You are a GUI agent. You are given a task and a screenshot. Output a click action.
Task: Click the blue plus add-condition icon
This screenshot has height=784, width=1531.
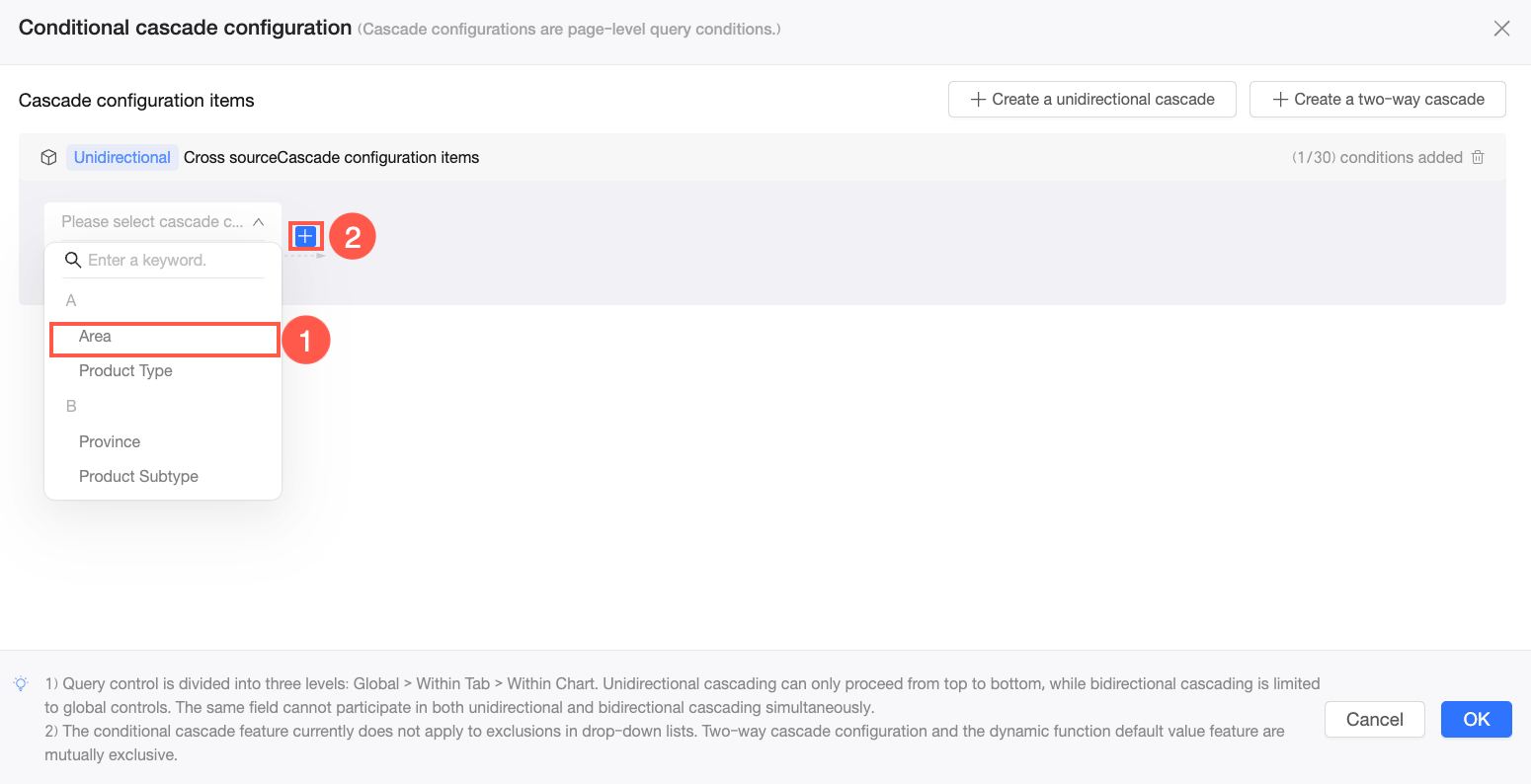(306, 236)
